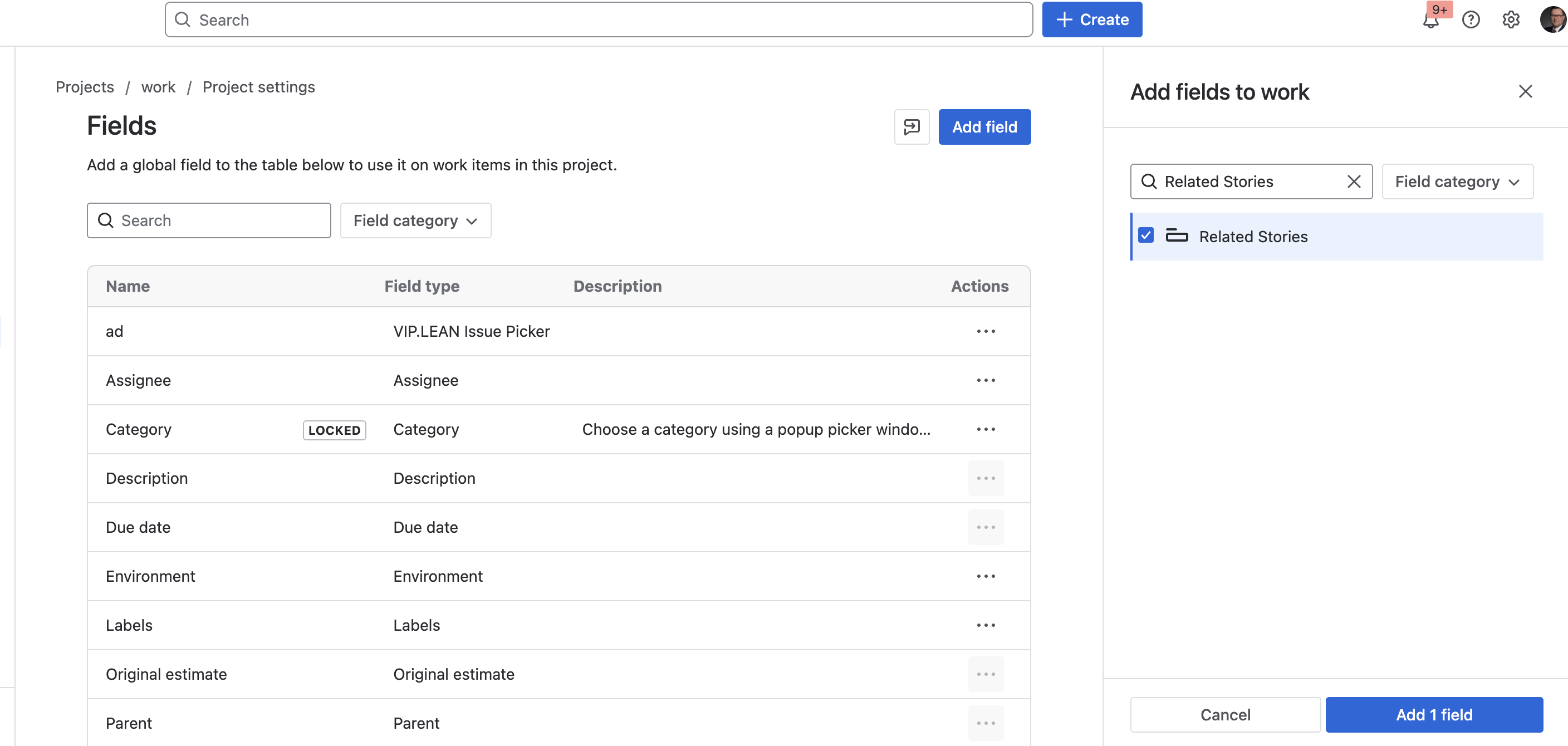
Task: Open actions menu for Environment row
Action: tap(986, 576)
